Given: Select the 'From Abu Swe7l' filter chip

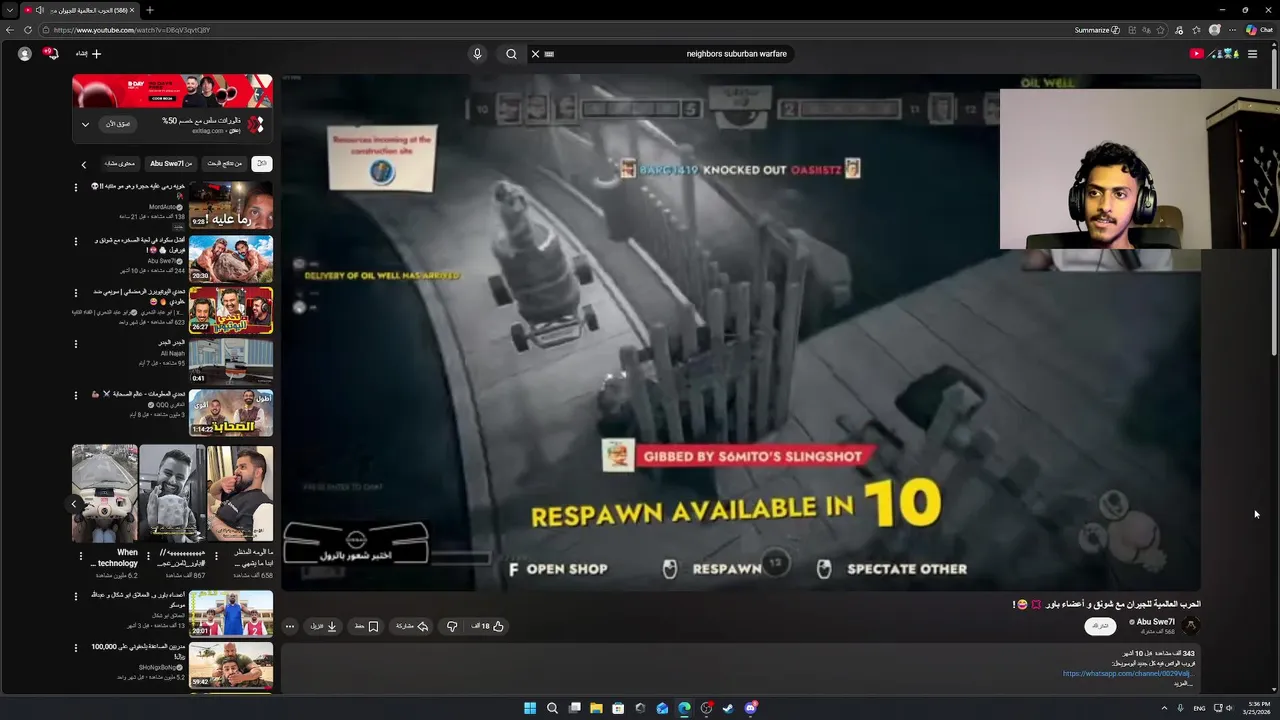Looking at the screenshot, I should pos(170,163).
